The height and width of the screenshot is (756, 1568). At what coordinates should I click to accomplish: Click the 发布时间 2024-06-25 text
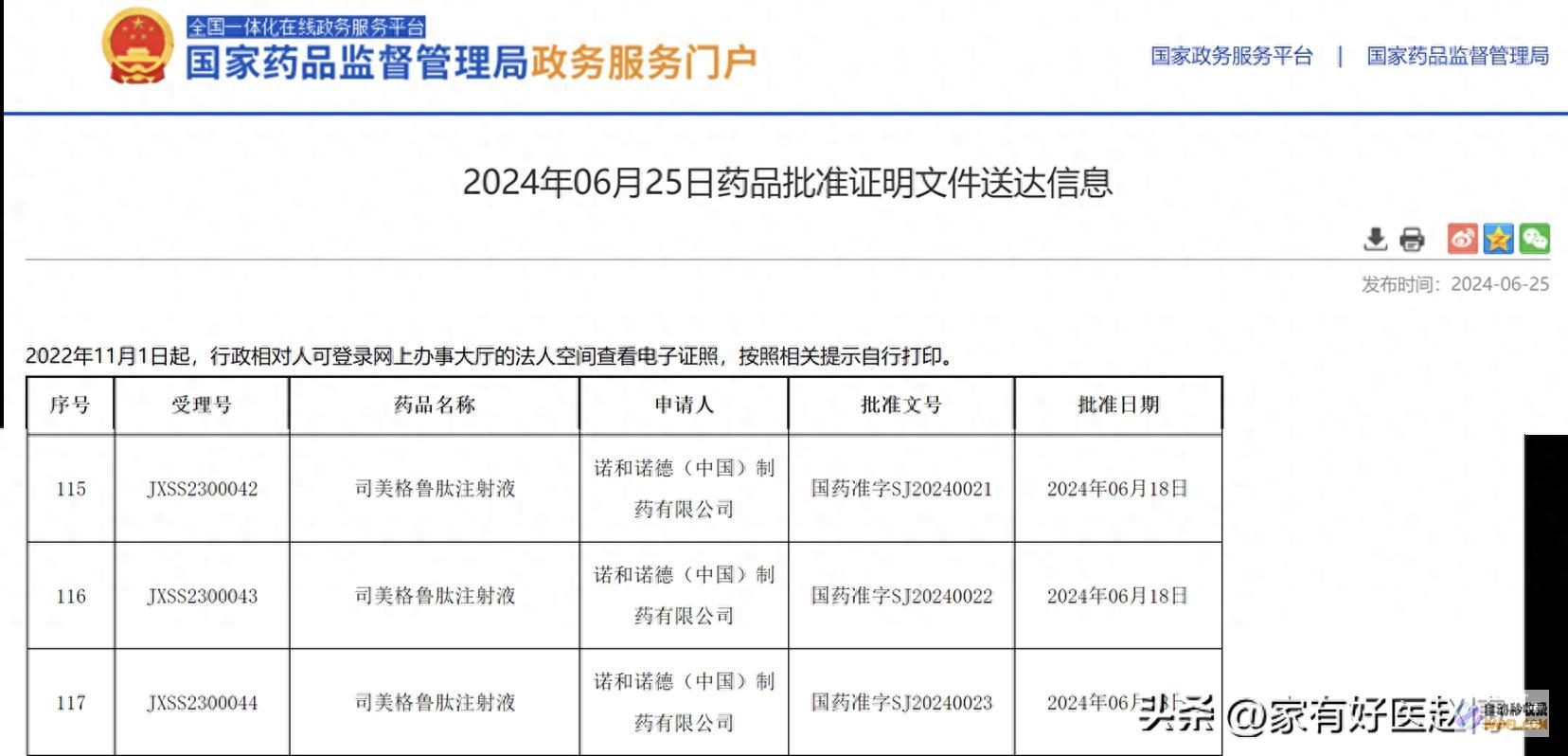1455,284
